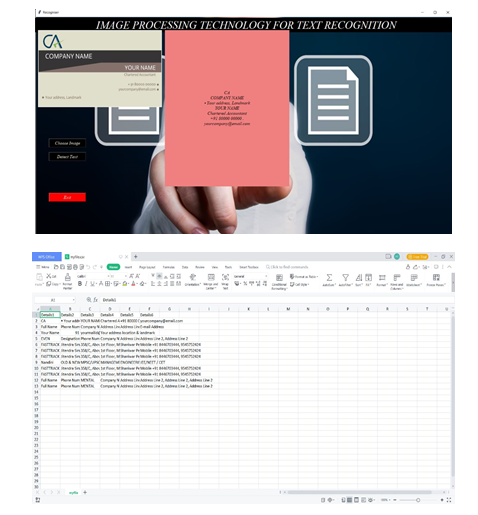478x515 pixels.
Task: Open the font name dropdown
Action: coord(93,276)
